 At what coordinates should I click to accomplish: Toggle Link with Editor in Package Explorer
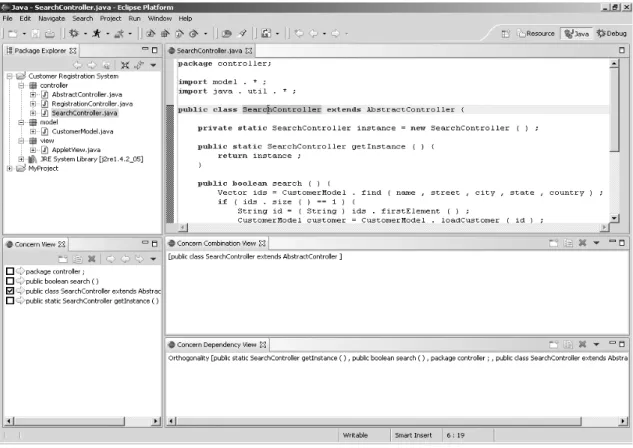(139, 65)
